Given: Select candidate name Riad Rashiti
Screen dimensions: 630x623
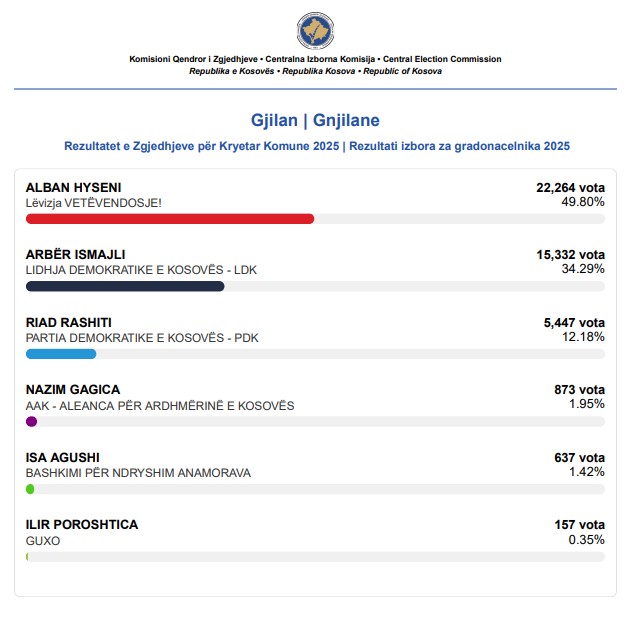Looking at the screenshot, I should (68, 323).
